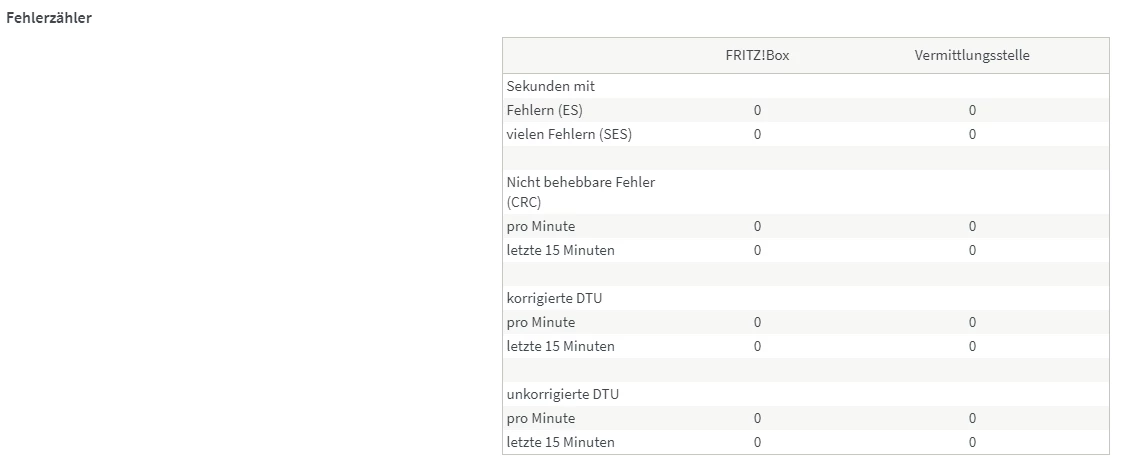Viewport: 1129px width, 459px height.
Task: Click 'pro Minute' under the CRC group
Action: [540, 226]
